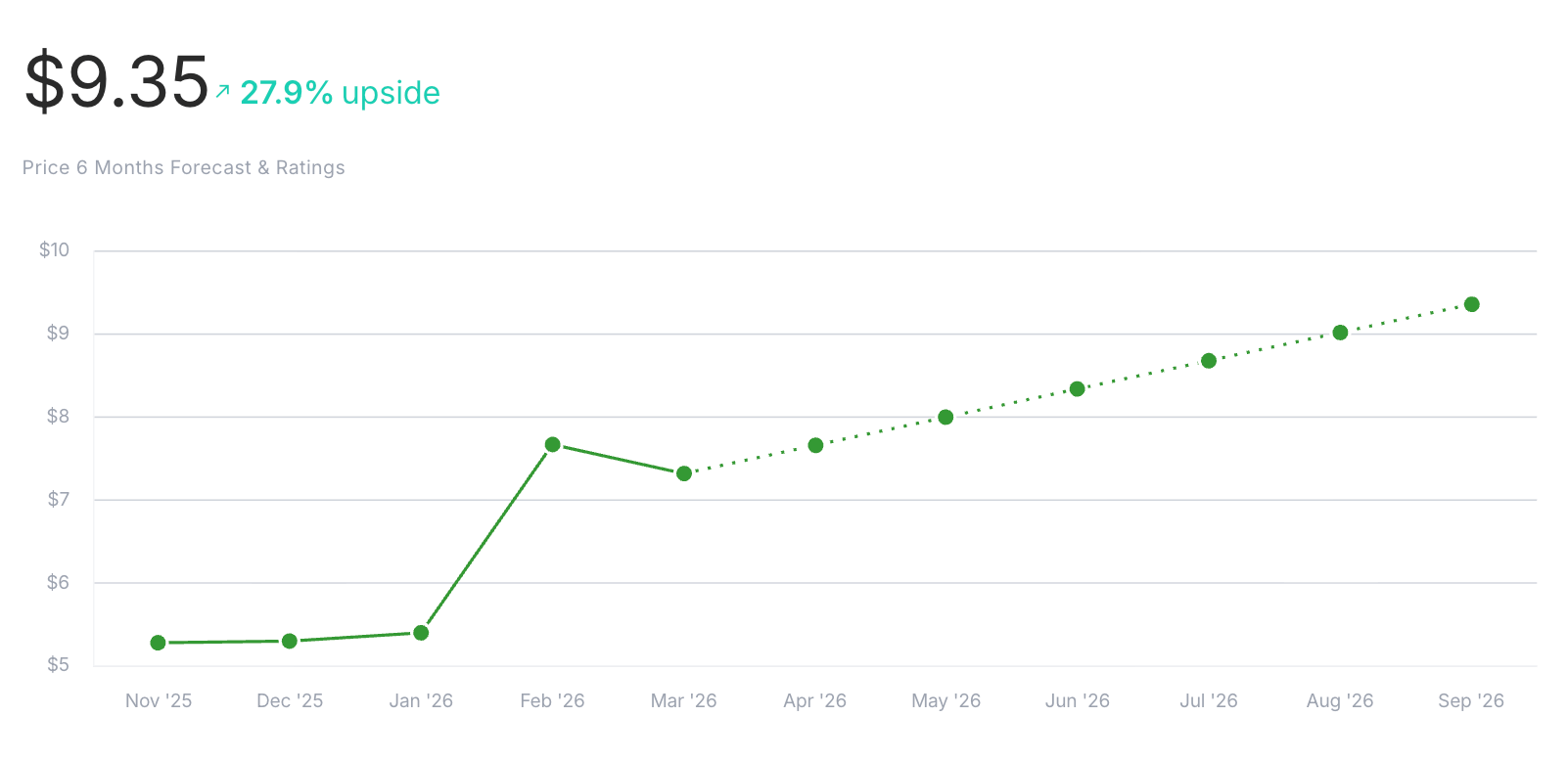Select the Sep '26 final forecast point
The height and width of the screenshot is (761, 1568).
pyautogui.click(x=1471, y=304)
